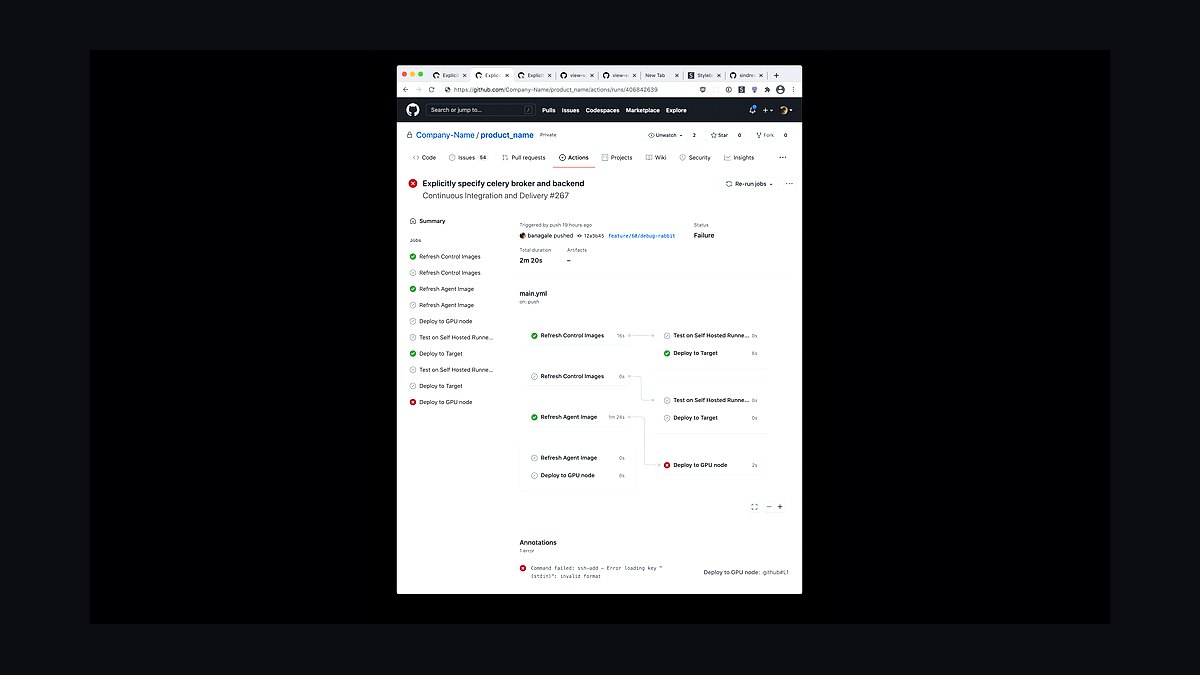Open successful Refresh Control Images job in sidebar

(449, 257)
